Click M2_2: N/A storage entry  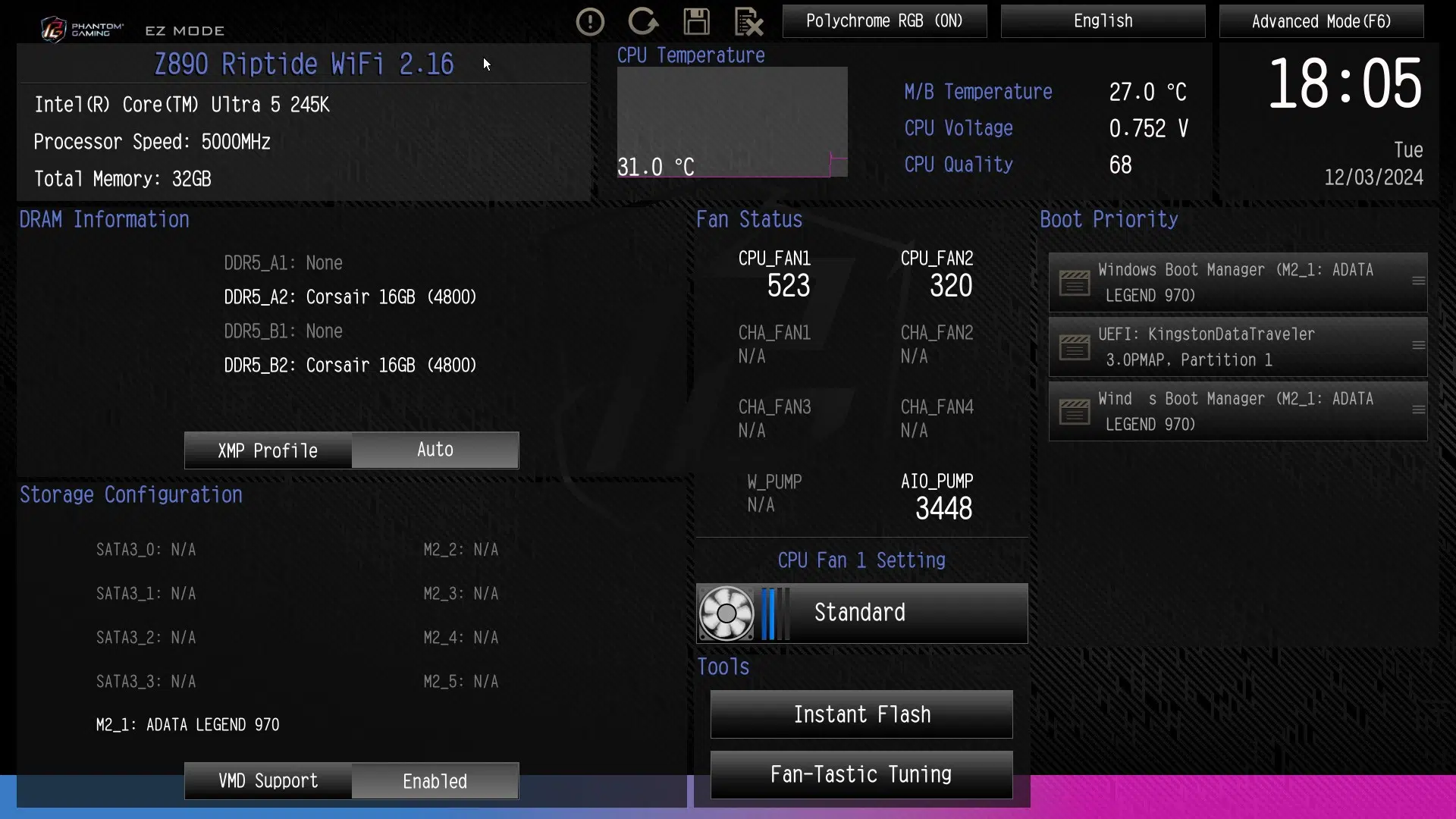[x=460, y=550]
